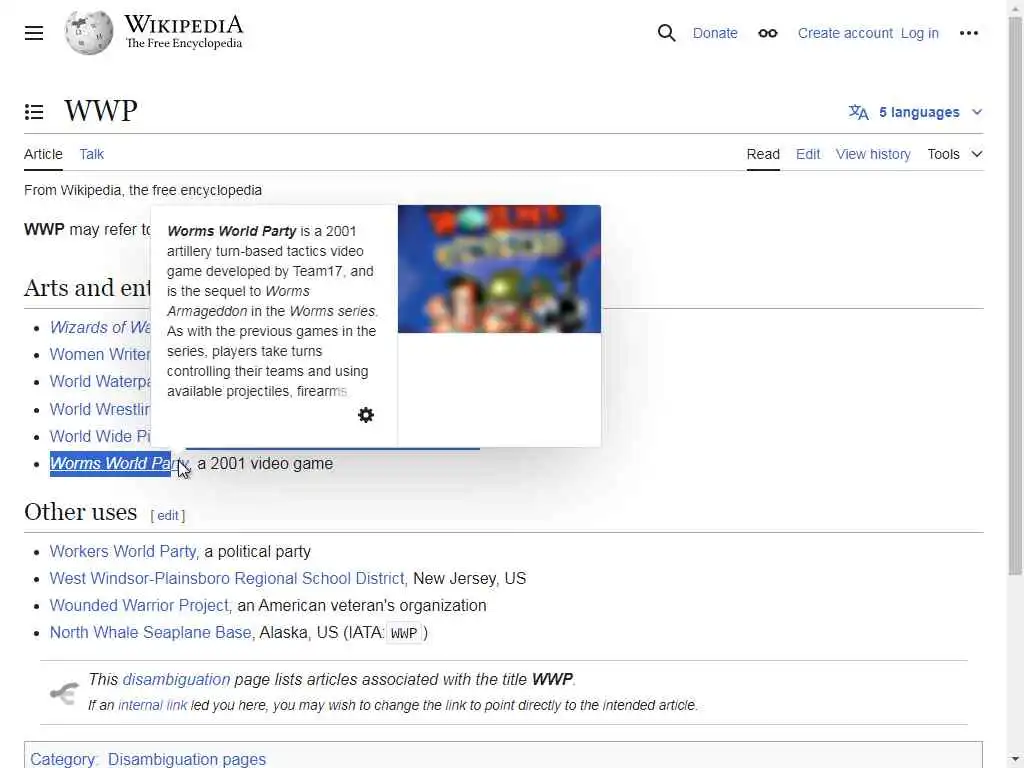Click the disambiguation fork icon
1024x768 pixels.
coord(64,693)
